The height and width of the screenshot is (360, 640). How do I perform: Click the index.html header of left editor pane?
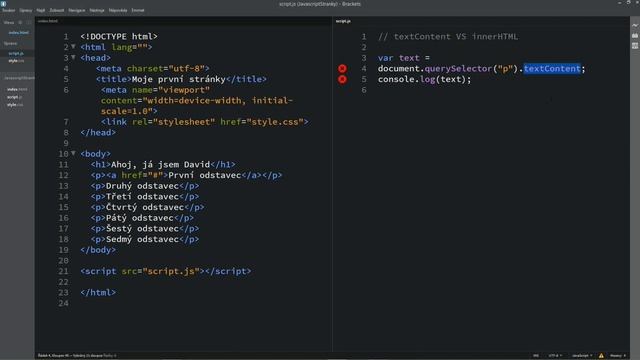point(48,21)
